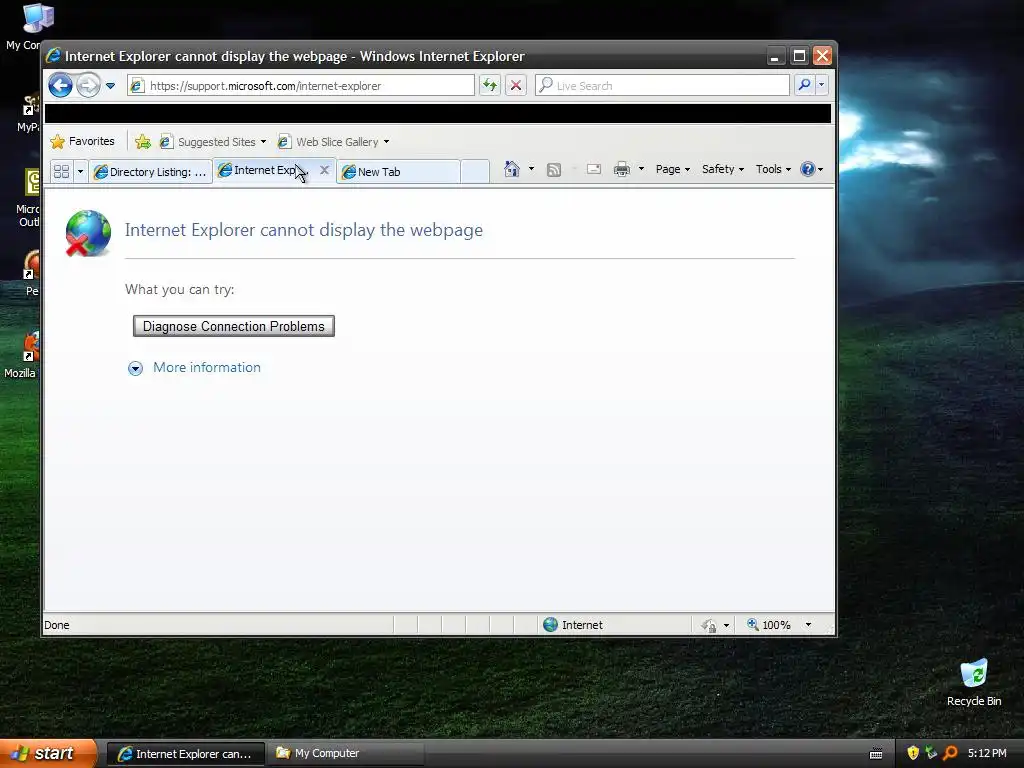Open the Home button dropdown arrow

(x=531, y=169)
